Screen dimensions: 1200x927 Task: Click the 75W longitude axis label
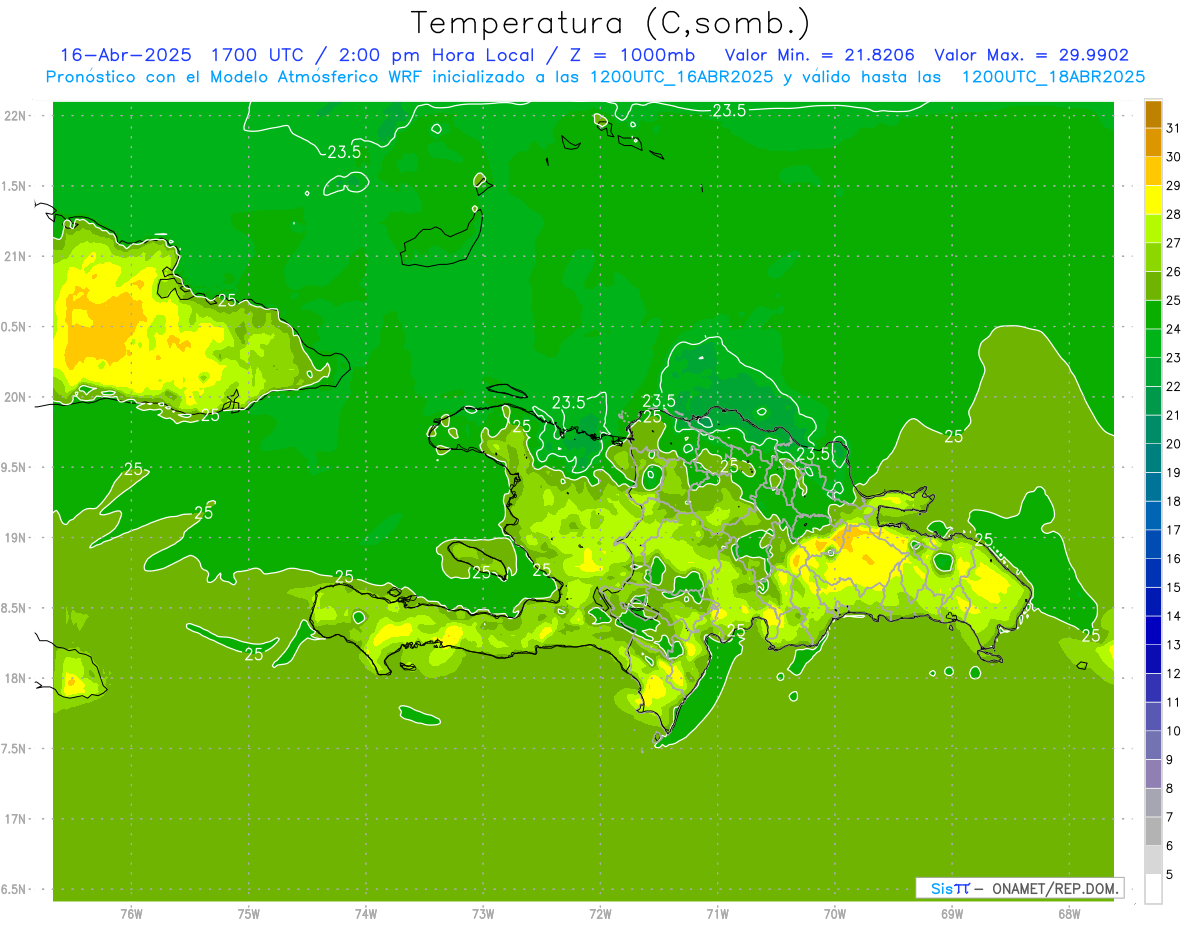tap(249, 914)
